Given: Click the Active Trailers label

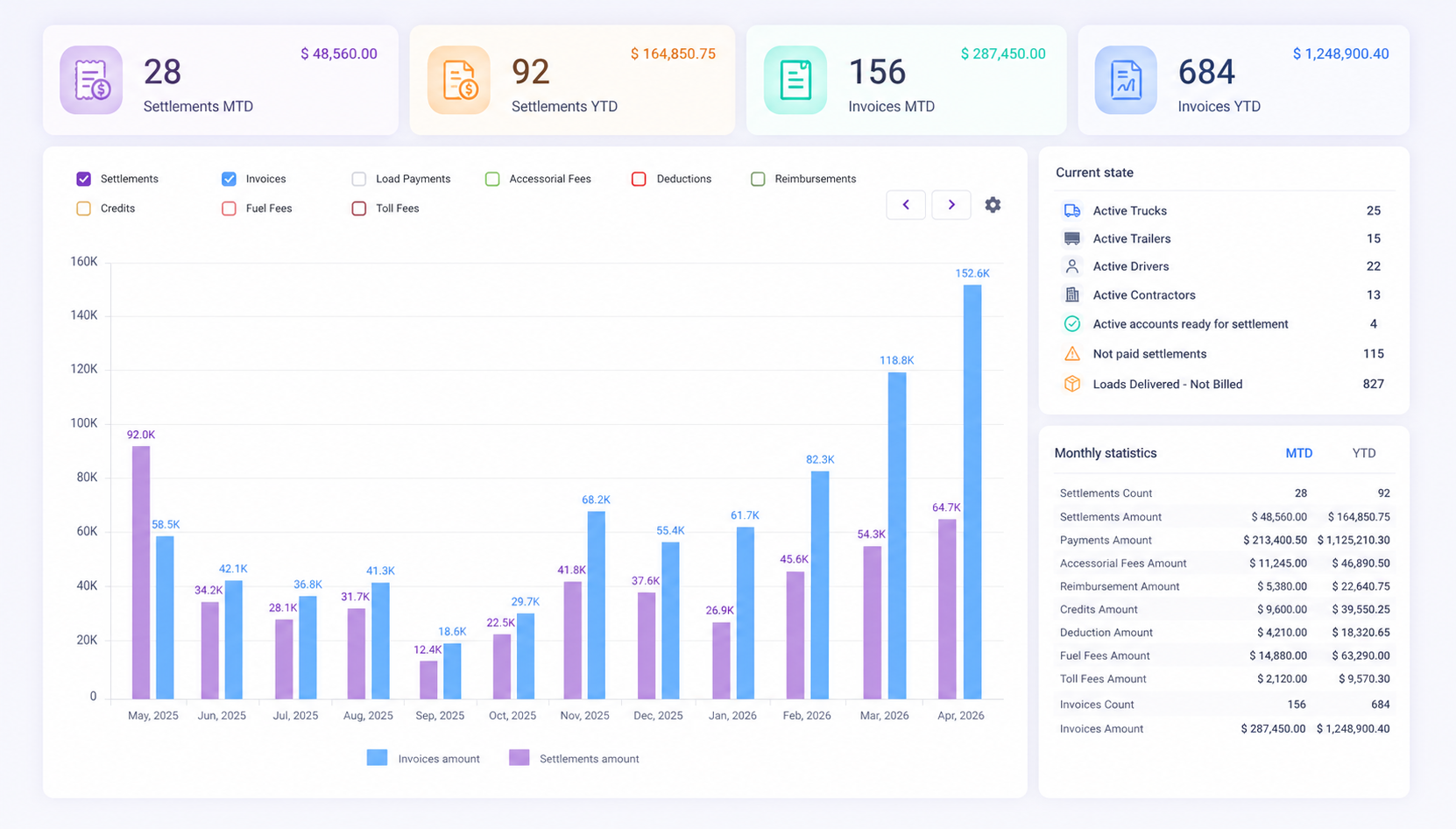Looking at the screenshot, I should coord(1132,238).
